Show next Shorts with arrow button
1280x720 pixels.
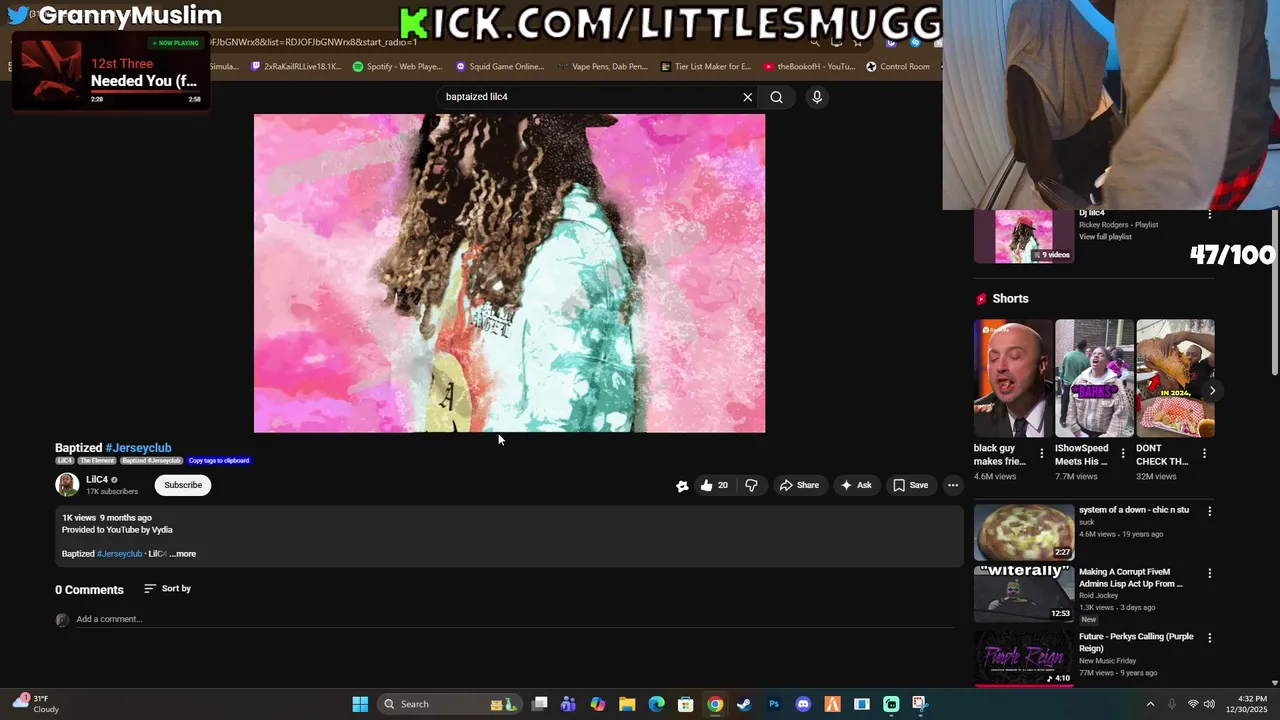point(1212,391)
